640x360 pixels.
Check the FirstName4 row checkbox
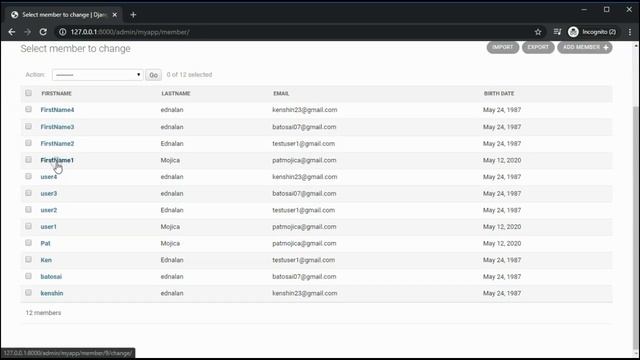tap(28, 109)
